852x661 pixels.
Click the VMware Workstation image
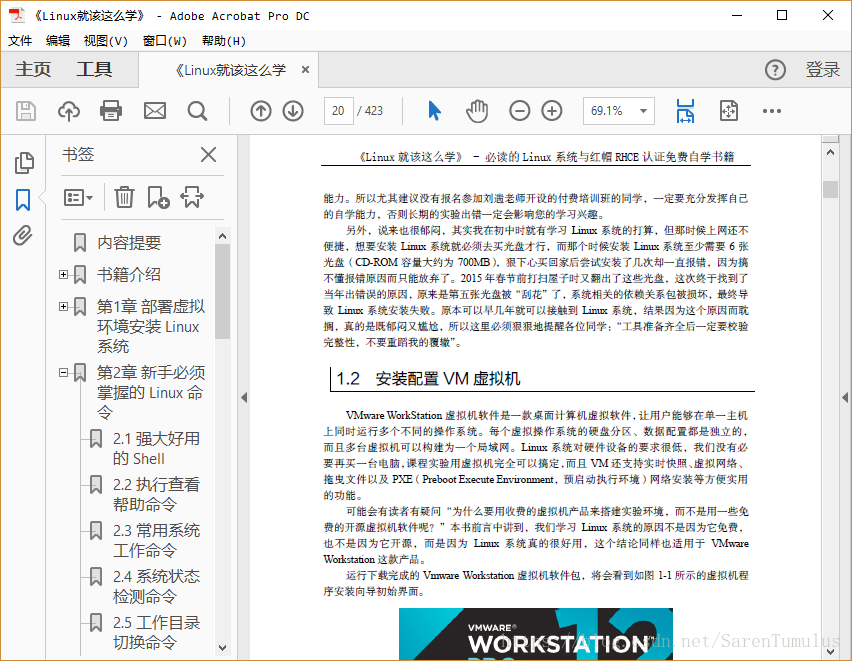pos(536,634)
